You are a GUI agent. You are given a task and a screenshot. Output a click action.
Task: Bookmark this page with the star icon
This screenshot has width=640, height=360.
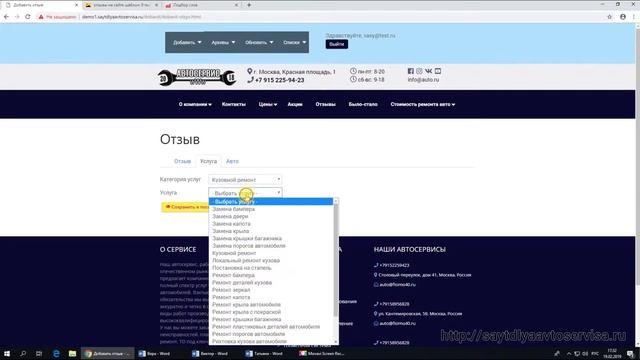tap(609, 17)
